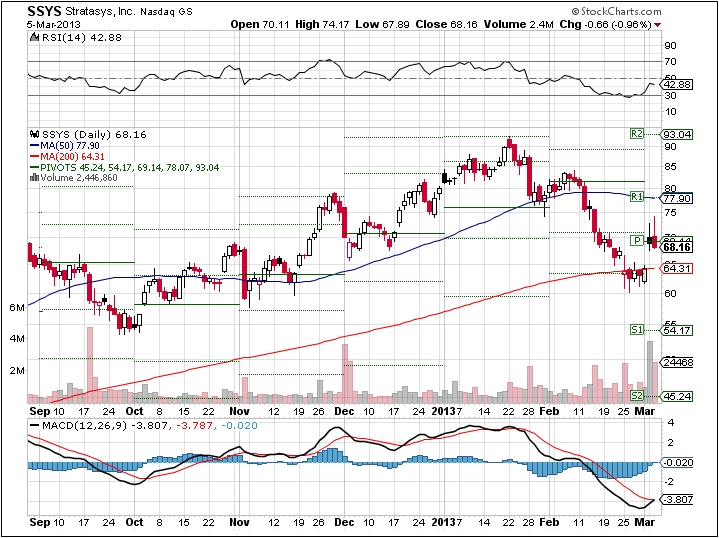Image resolution: width=719 pixels, height=538 pixels.
Task: Click the MA(200) 64.31 legend text
Action: coord(73,156)
